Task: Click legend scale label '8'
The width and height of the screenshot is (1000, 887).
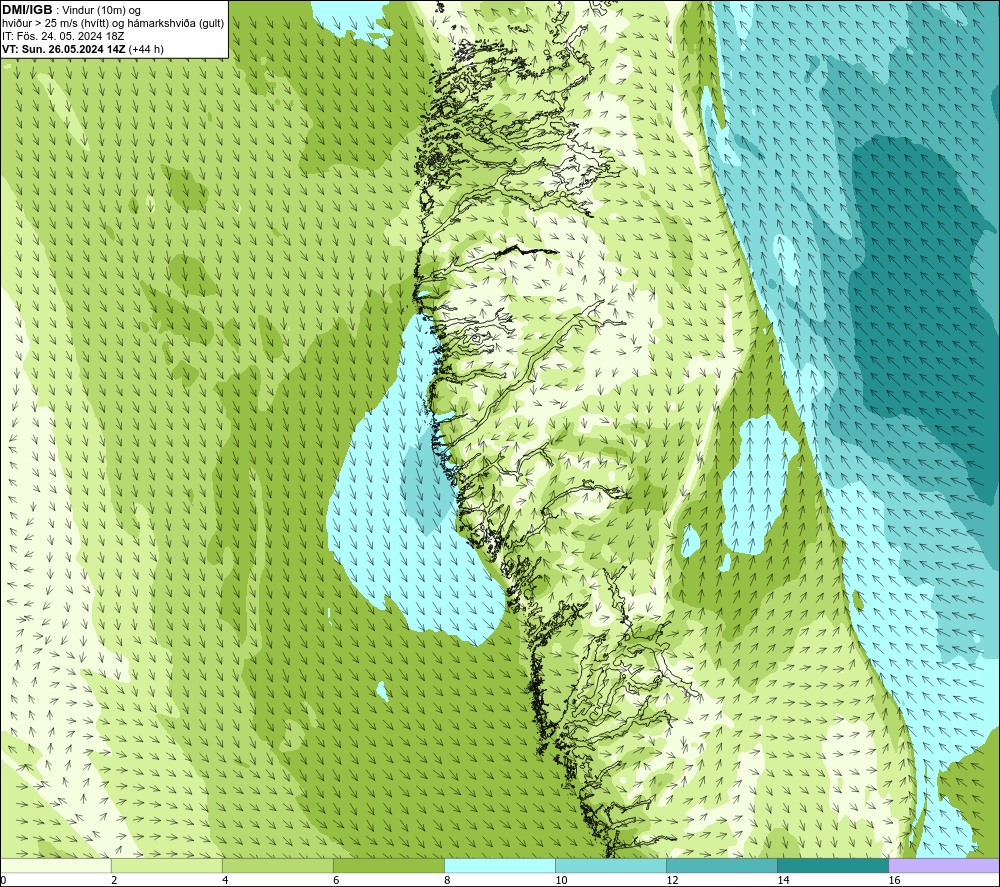Action: [x=446, y=881]
